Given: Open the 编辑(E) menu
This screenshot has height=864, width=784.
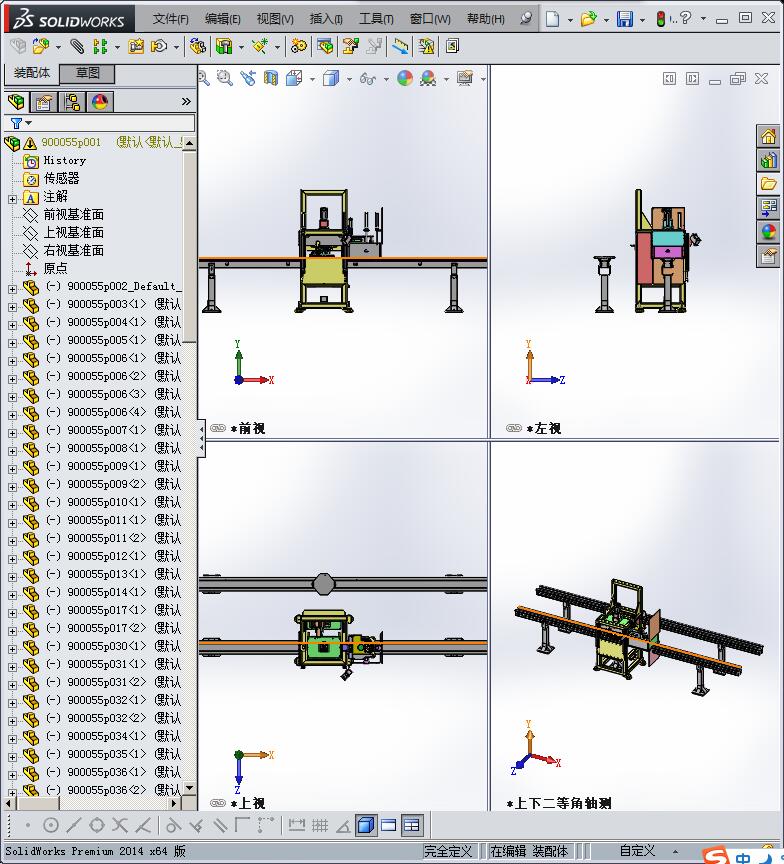Looking at the screenshot, I should click(x=223, y=19).
